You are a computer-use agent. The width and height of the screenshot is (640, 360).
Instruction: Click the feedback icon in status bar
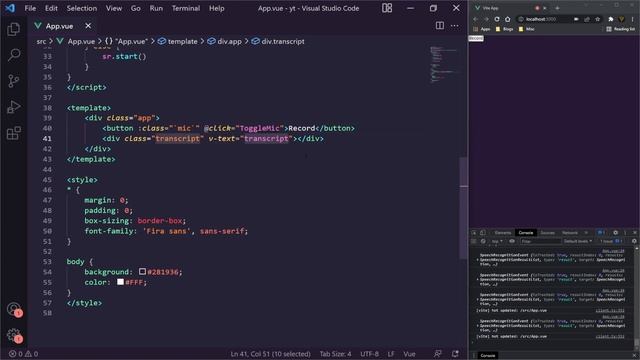438,354
